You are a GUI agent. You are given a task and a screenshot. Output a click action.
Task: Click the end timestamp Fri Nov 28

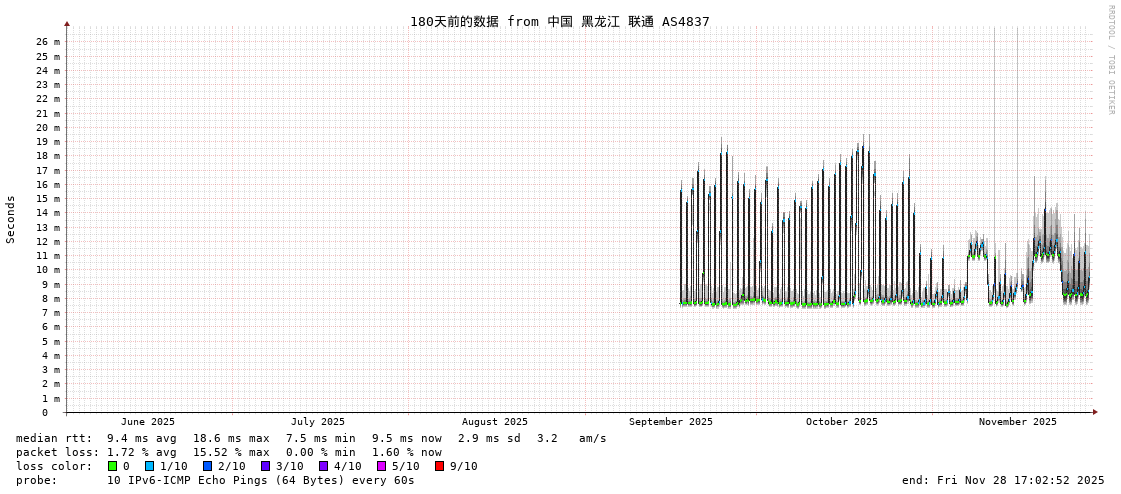1002,480
